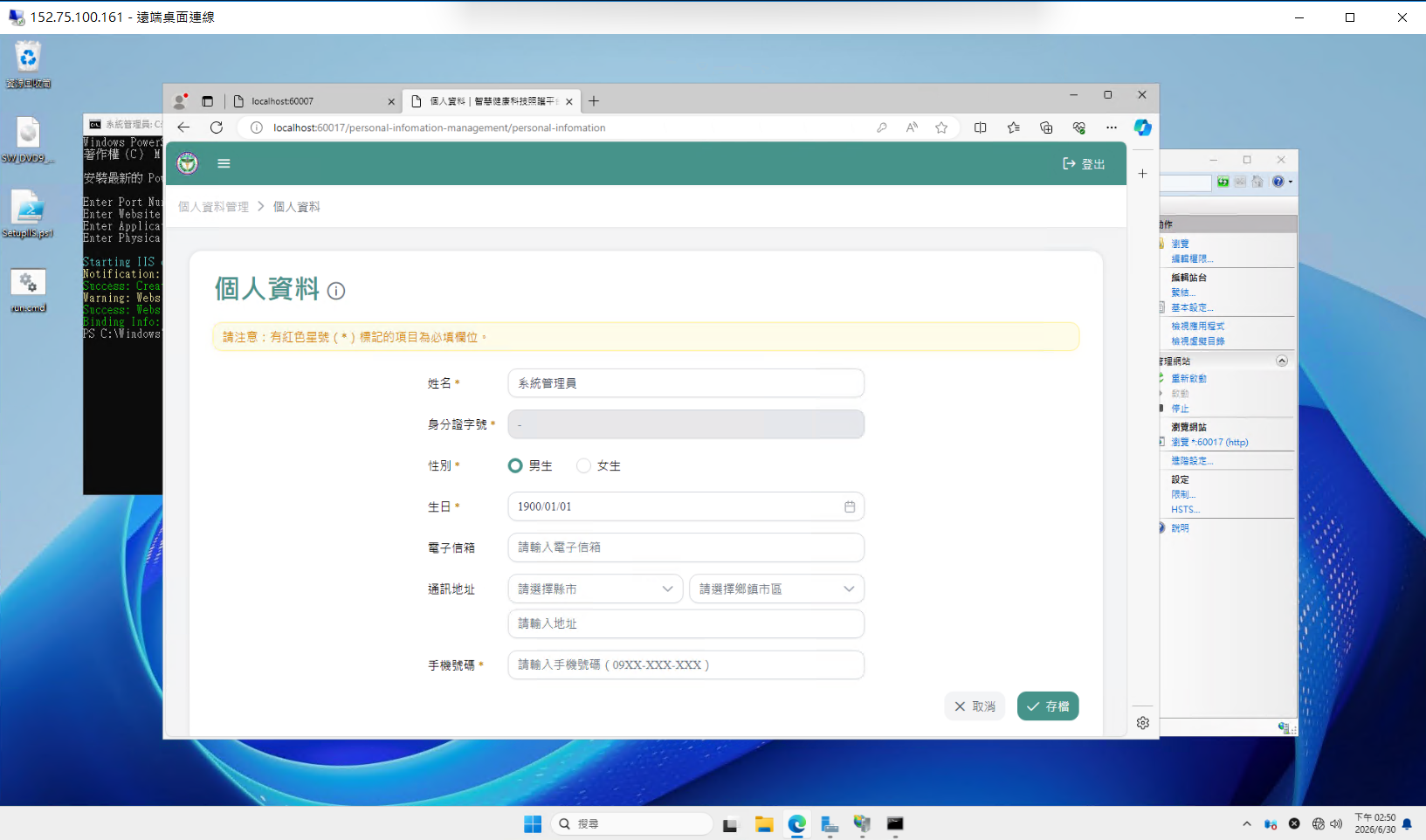Click 進階設定 link in IIS Manager

(x=1192, y=461)
